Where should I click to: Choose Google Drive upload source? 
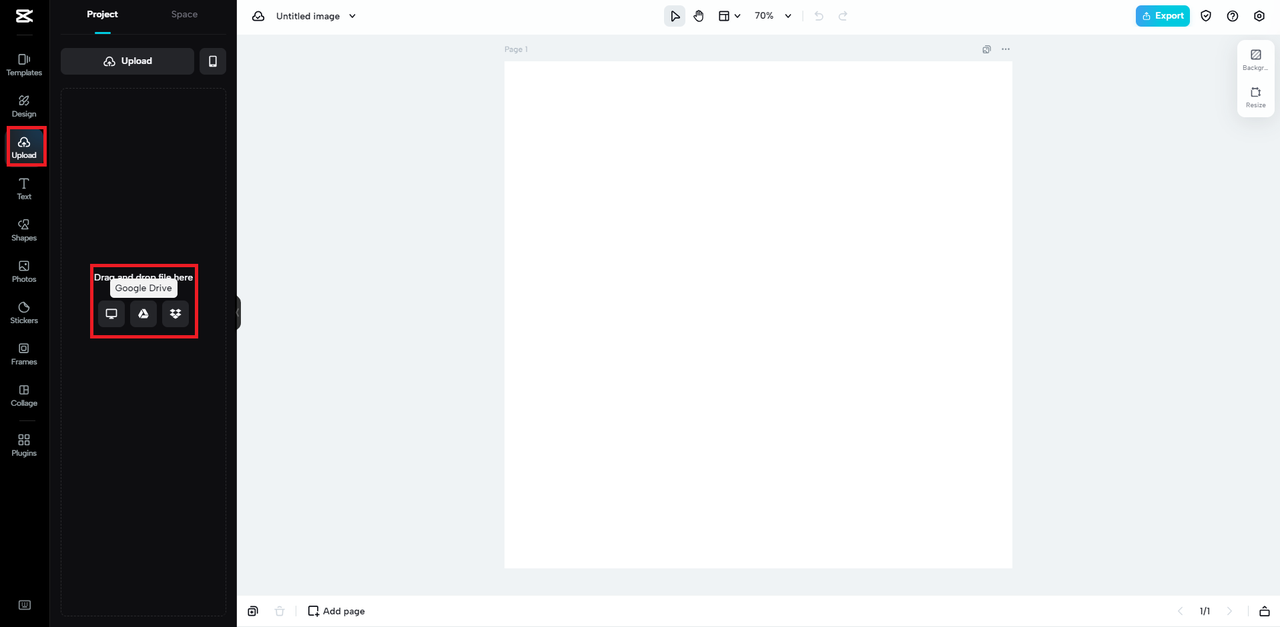(143, 314)
